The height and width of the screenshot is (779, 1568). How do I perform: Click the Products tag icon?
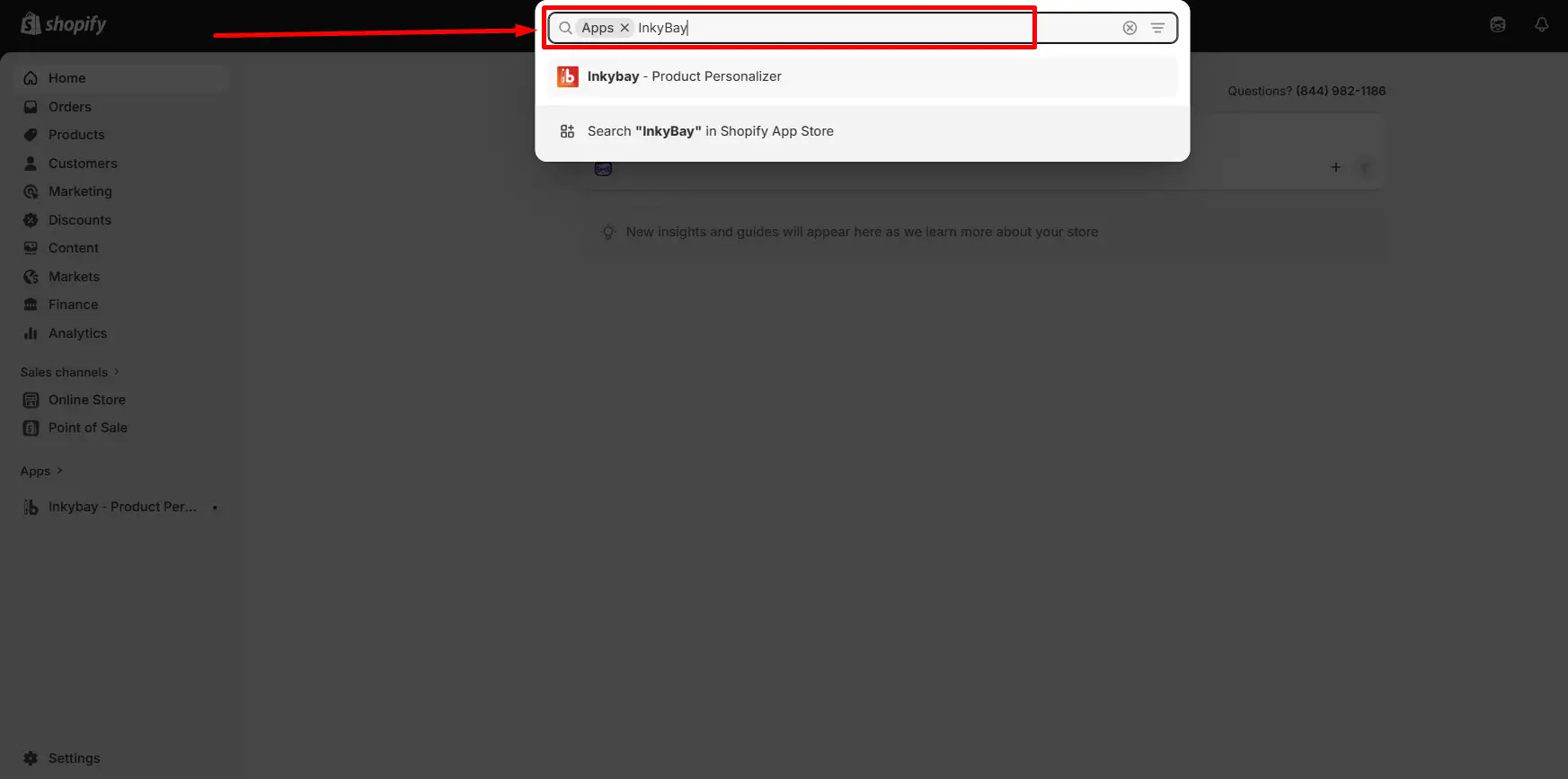31,135
